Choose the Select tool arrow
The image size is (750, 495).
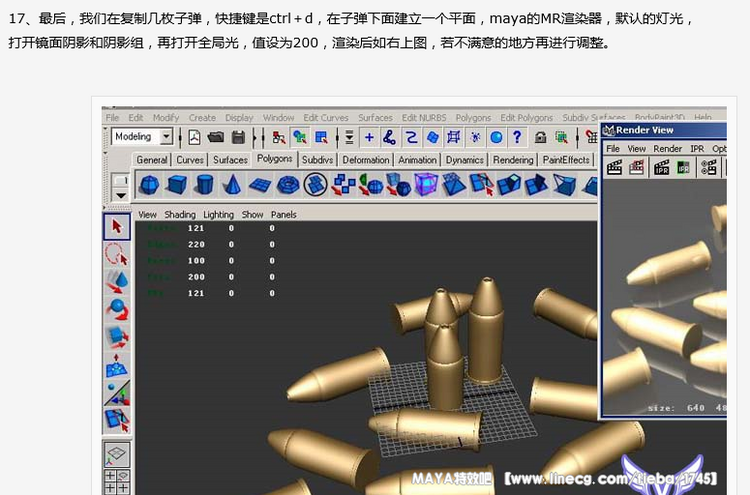pyautogui.click(x=117, y=227)
